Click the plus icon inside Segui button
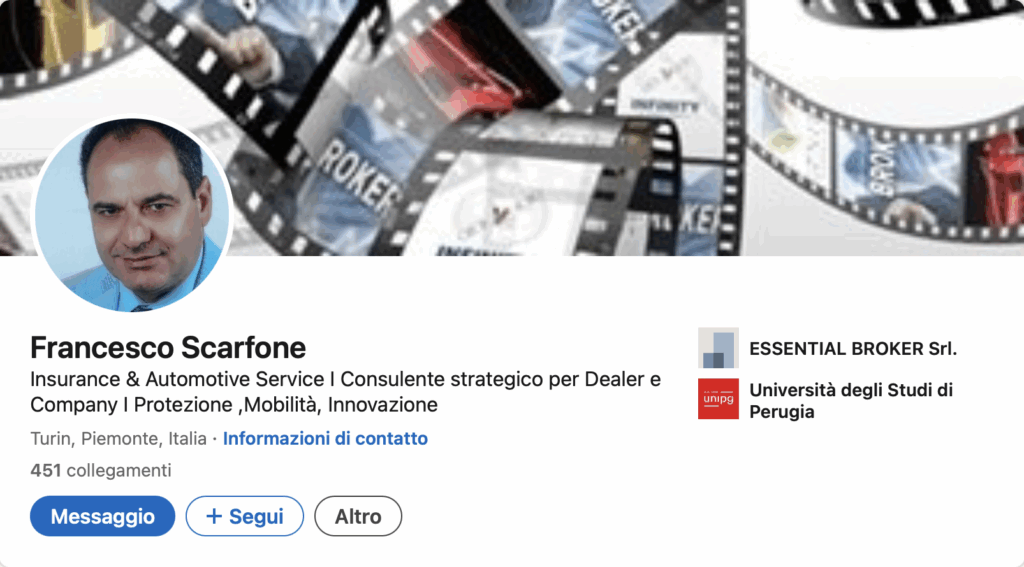 [214, 516]
